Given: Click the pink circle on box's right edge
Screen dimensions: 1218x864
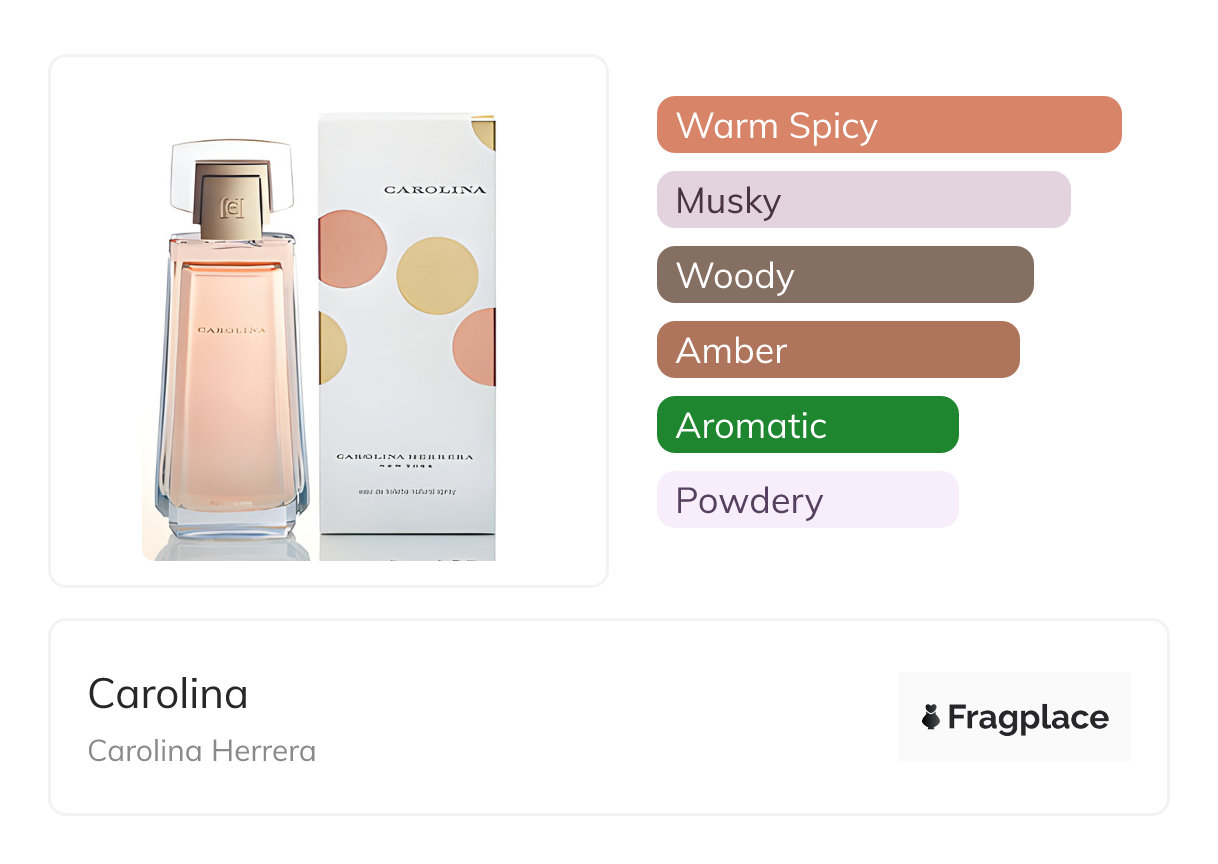Looking at the screenshot, I should point(477,346).
